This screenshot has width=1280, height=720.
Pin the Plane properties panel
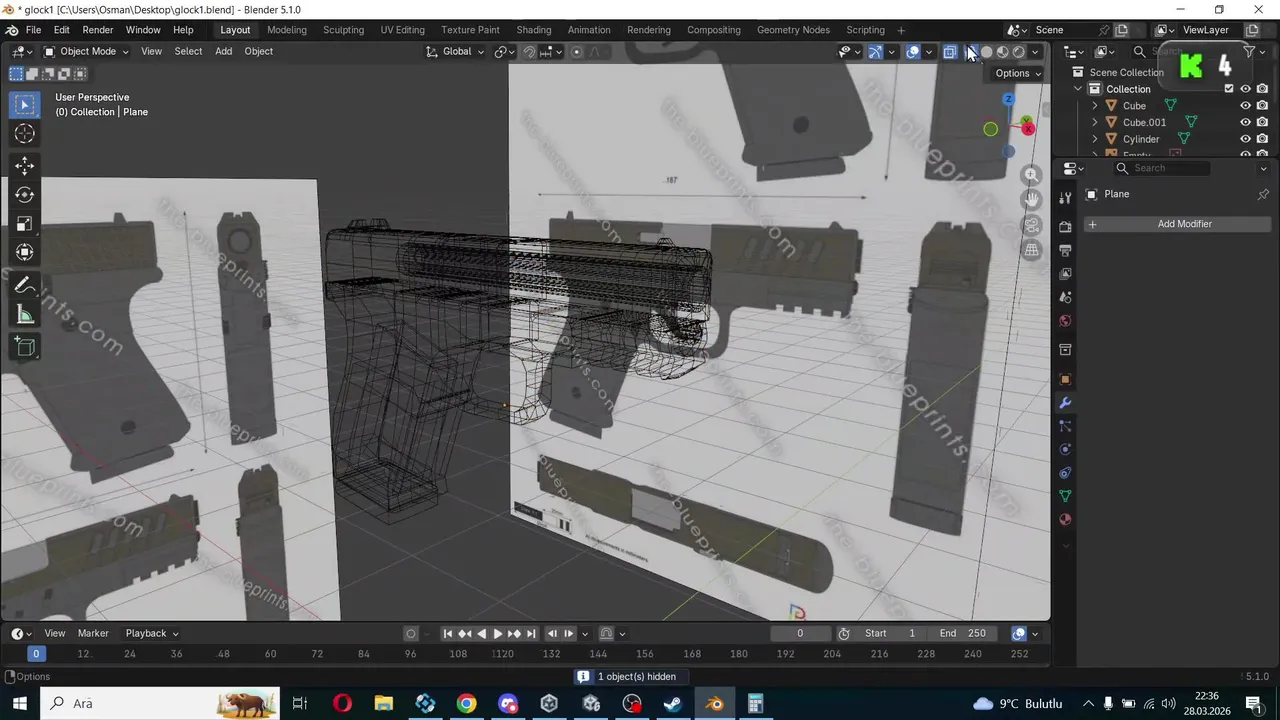[1262, 194]
